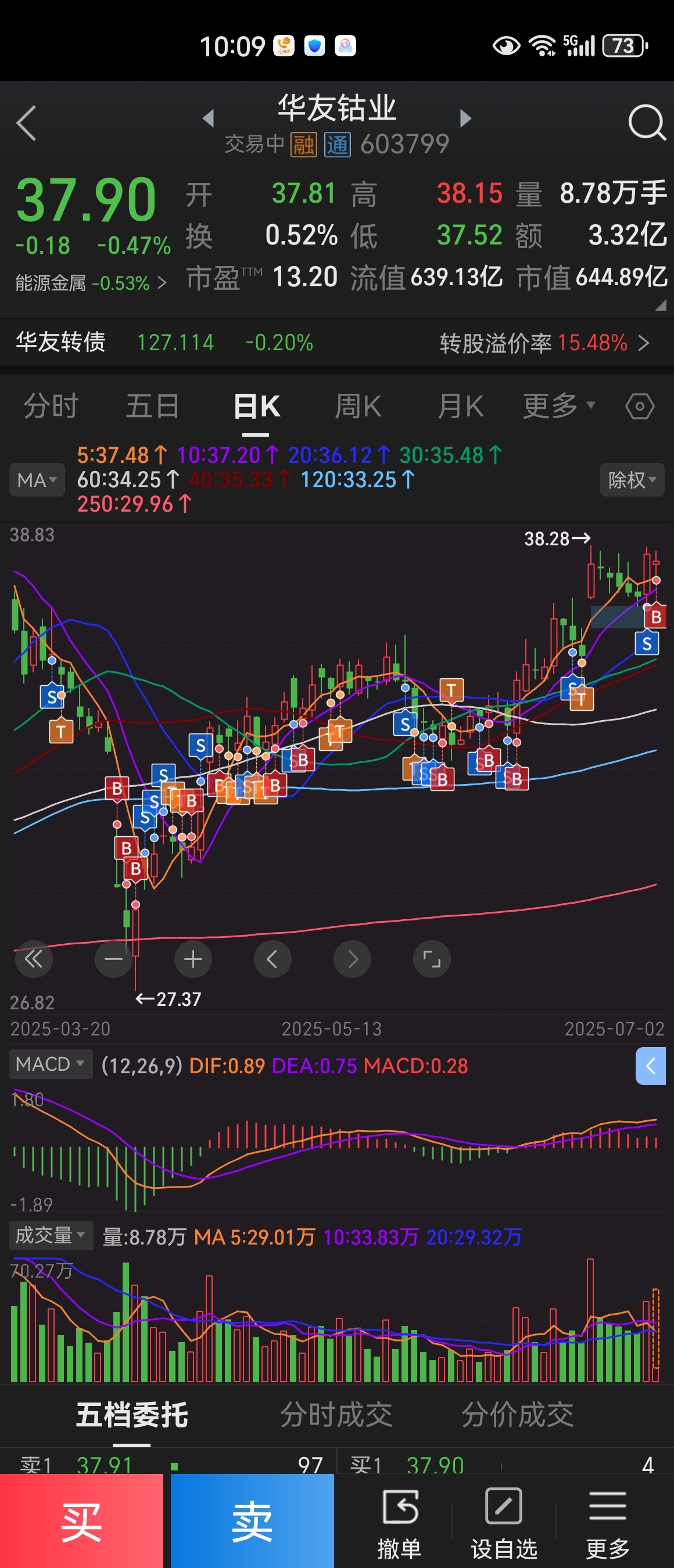
Task: Move chart left with round left arrow
Action: click(x=272, y=959)
